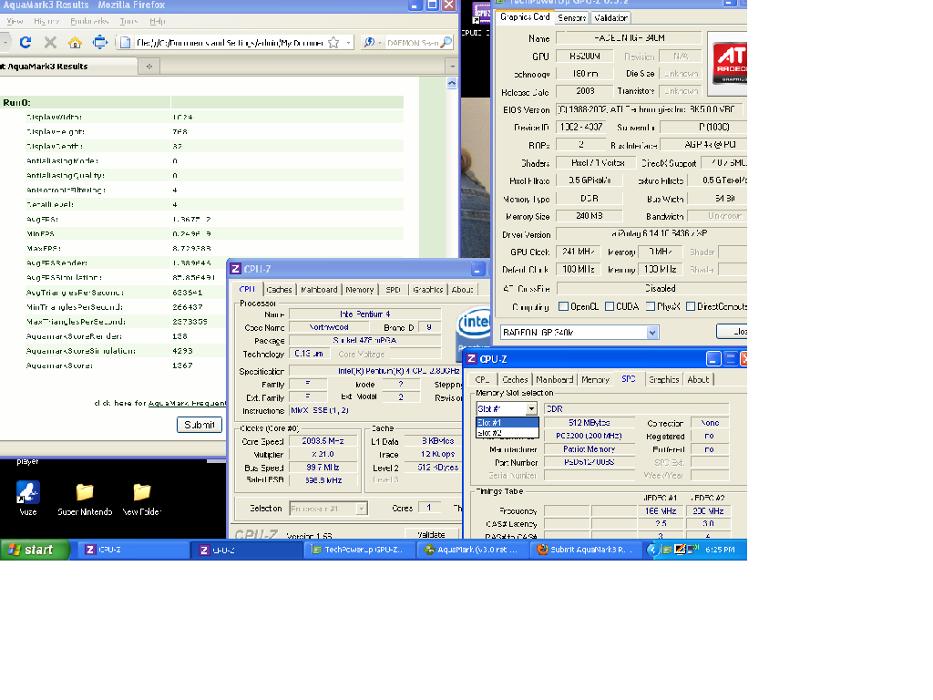Open Memory tab in CPU-Z SPD window
933x700 pixels.
tap(595, 379)
